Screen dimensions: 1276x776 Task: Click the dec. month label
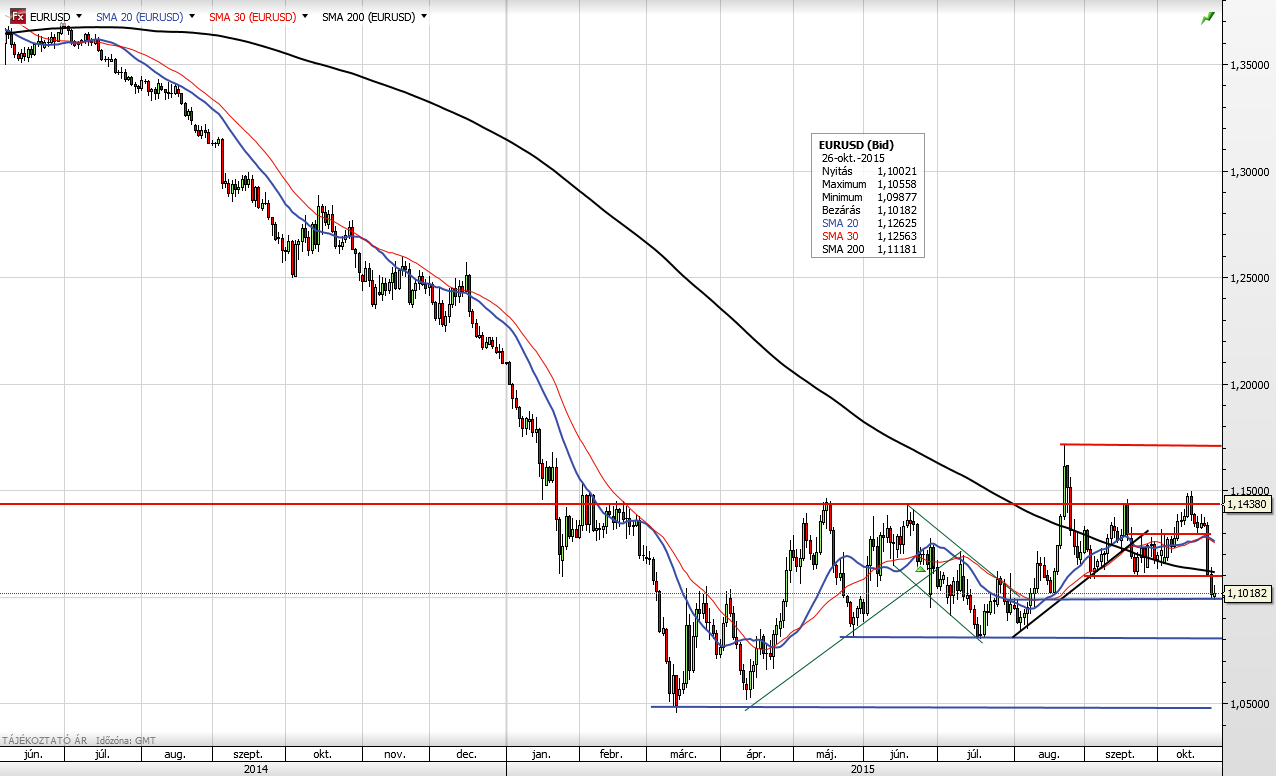tap(466, 755)
